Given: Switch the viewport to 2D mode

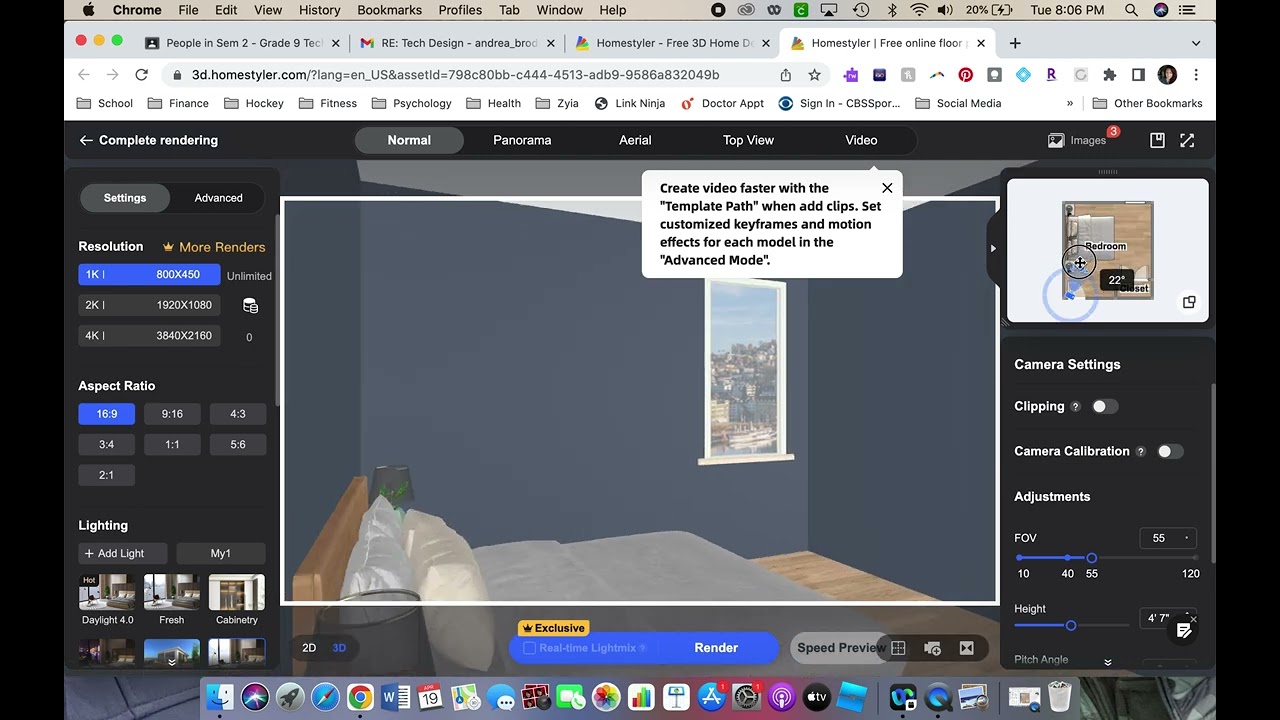Looking at the screenshot, I should tap(309, 648).
